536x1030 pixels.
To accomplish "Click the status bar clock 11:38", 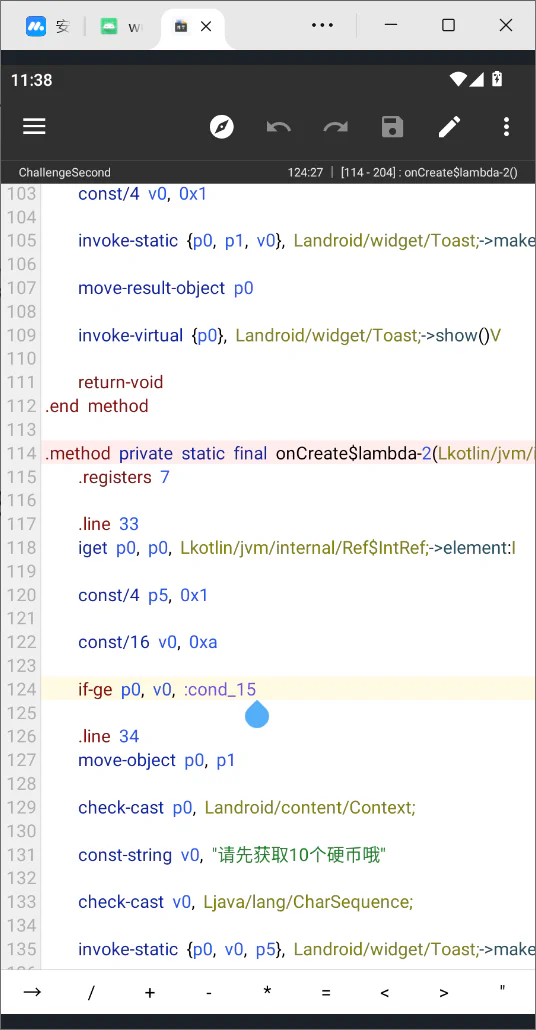I will (32, 80).
